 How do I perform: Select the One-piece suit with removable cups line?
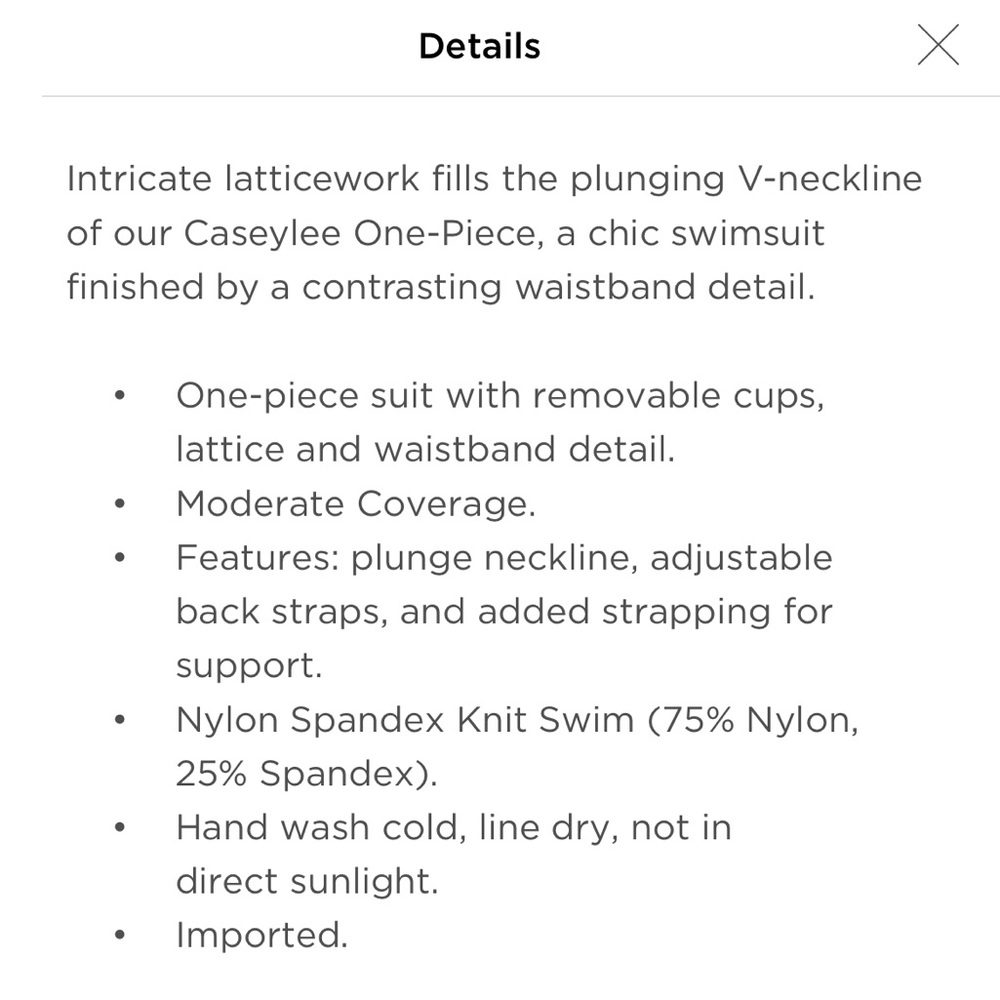(x=500, y=395)
